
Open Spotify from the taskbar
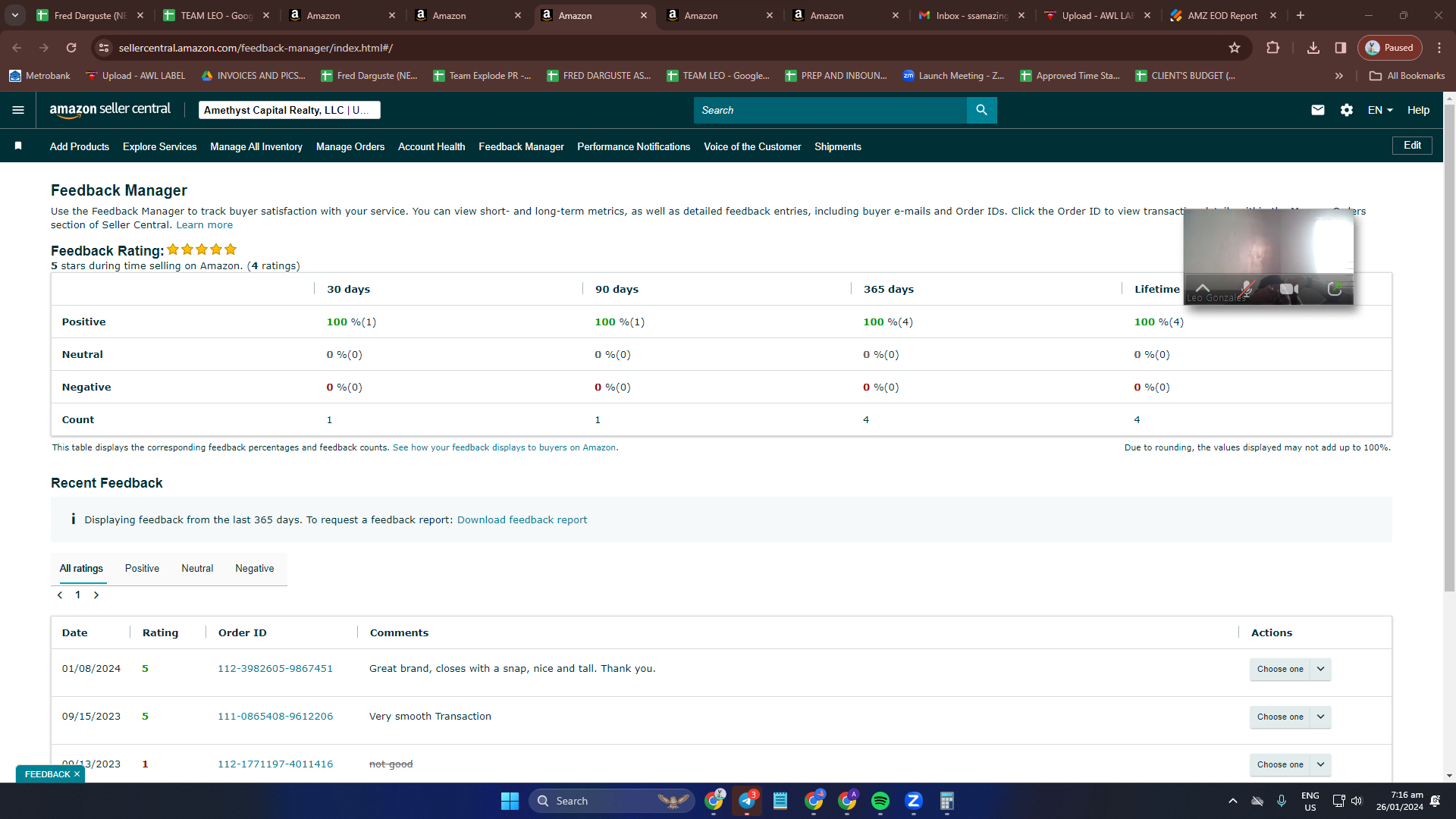coord(880,801)
